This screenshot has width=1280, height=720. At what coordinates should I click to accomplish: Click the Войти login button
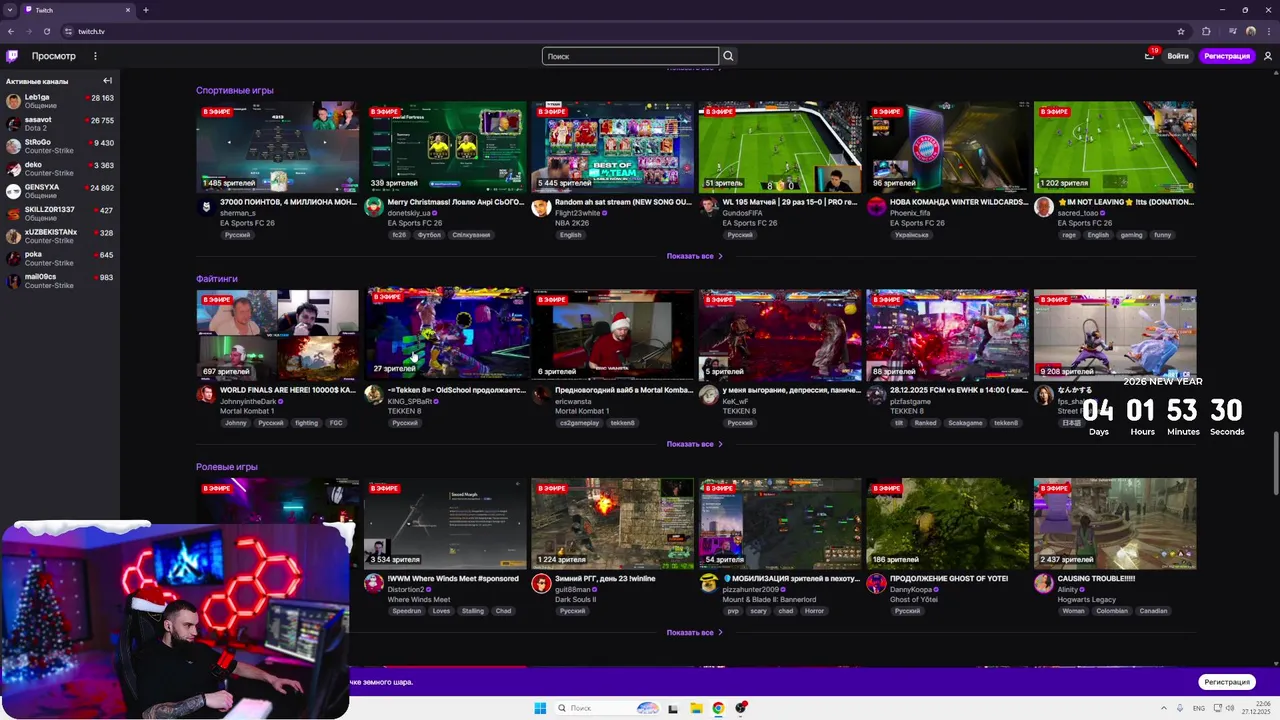click(1178, 56)
